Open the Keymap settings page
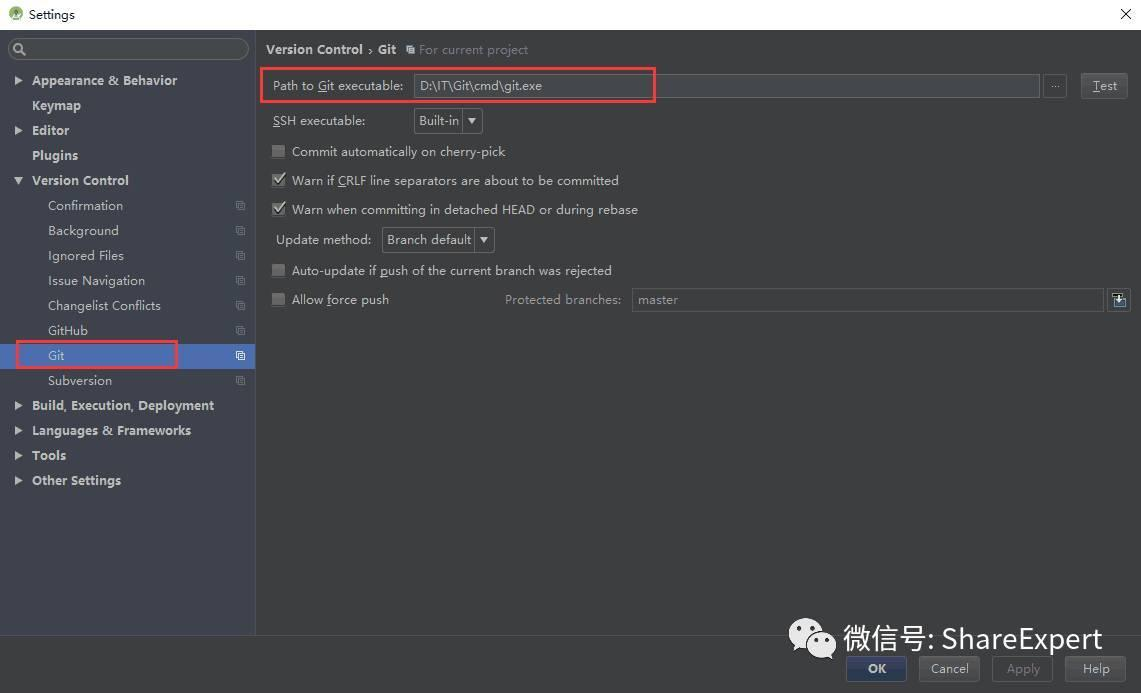1141x693 pixels. pos(56,106)
